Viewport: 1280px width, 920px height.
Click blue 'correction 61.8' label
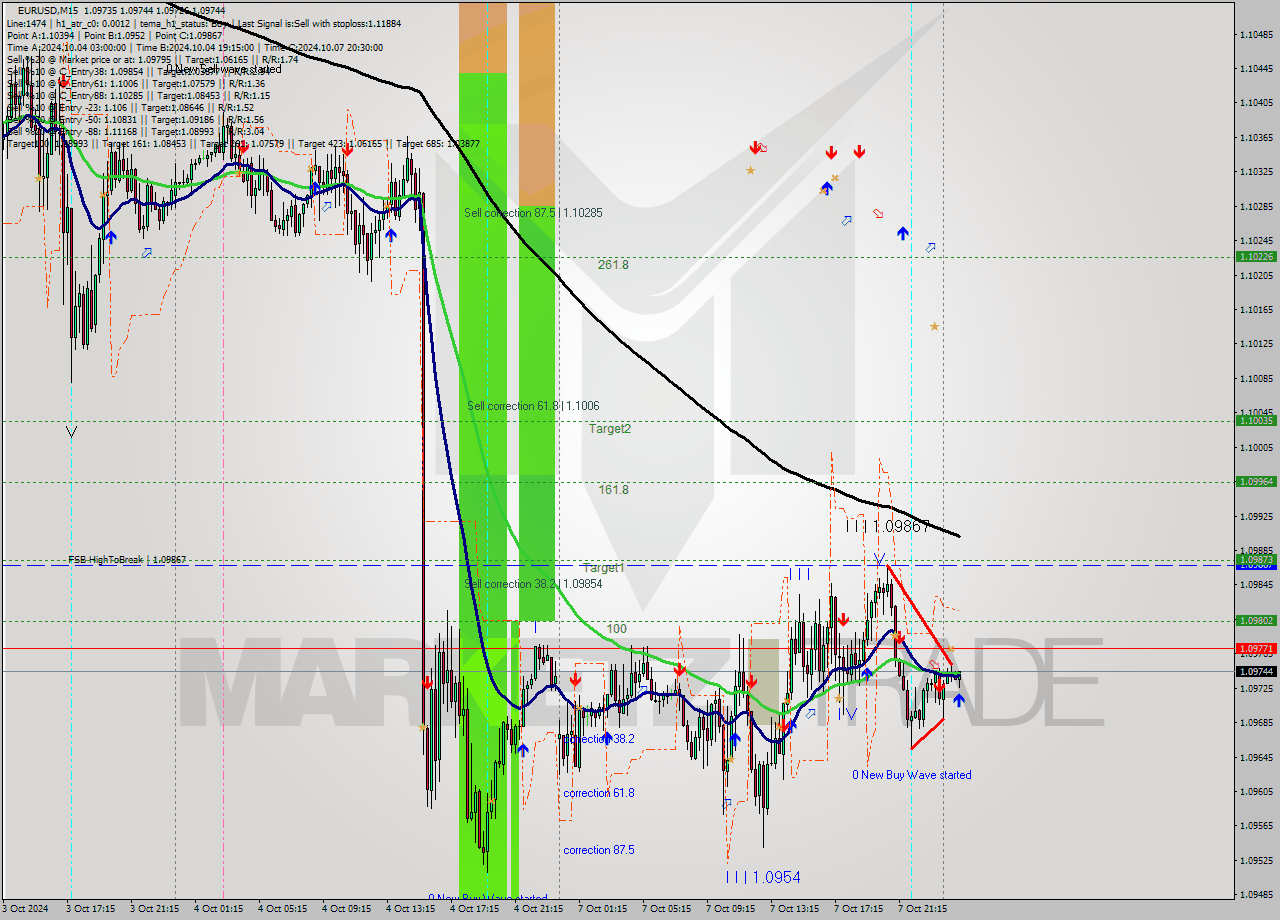coord(598,793)
